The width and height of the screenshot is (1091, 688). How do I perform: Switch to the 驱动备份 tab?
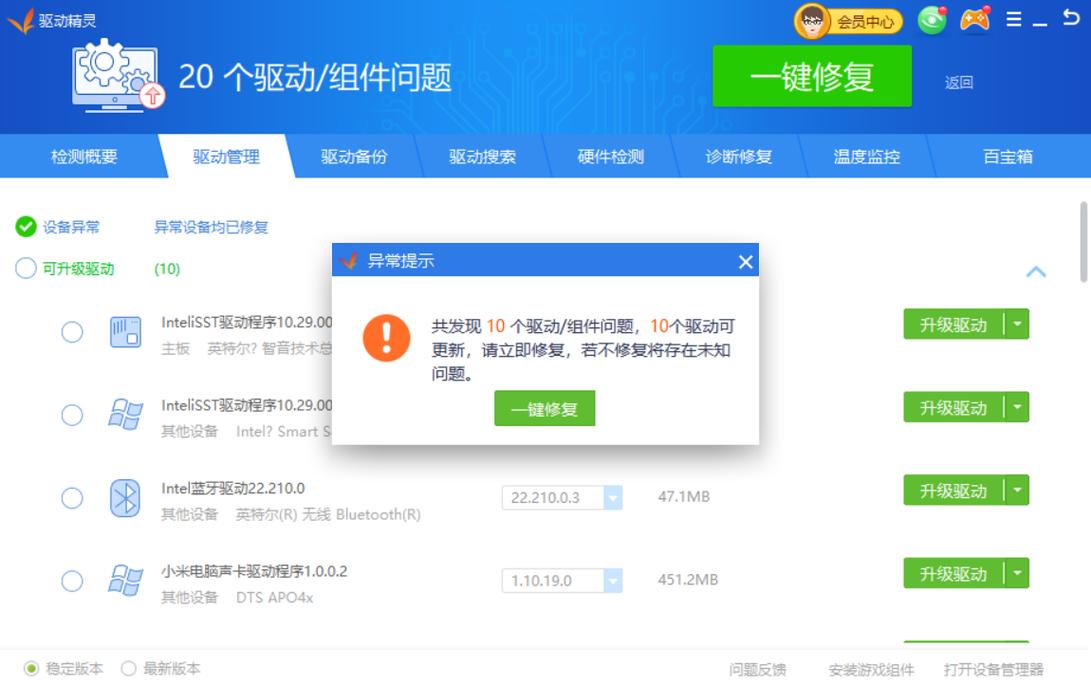(x=354, y=156)
